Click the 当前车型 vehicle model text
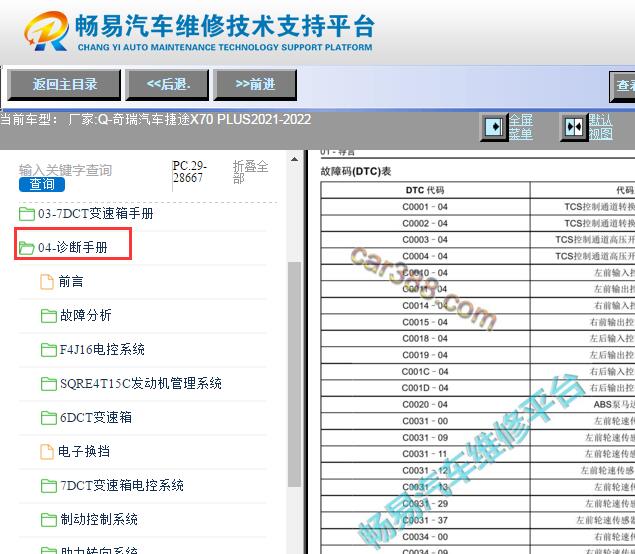Screen dimensions: 635x554 point(156,119)
